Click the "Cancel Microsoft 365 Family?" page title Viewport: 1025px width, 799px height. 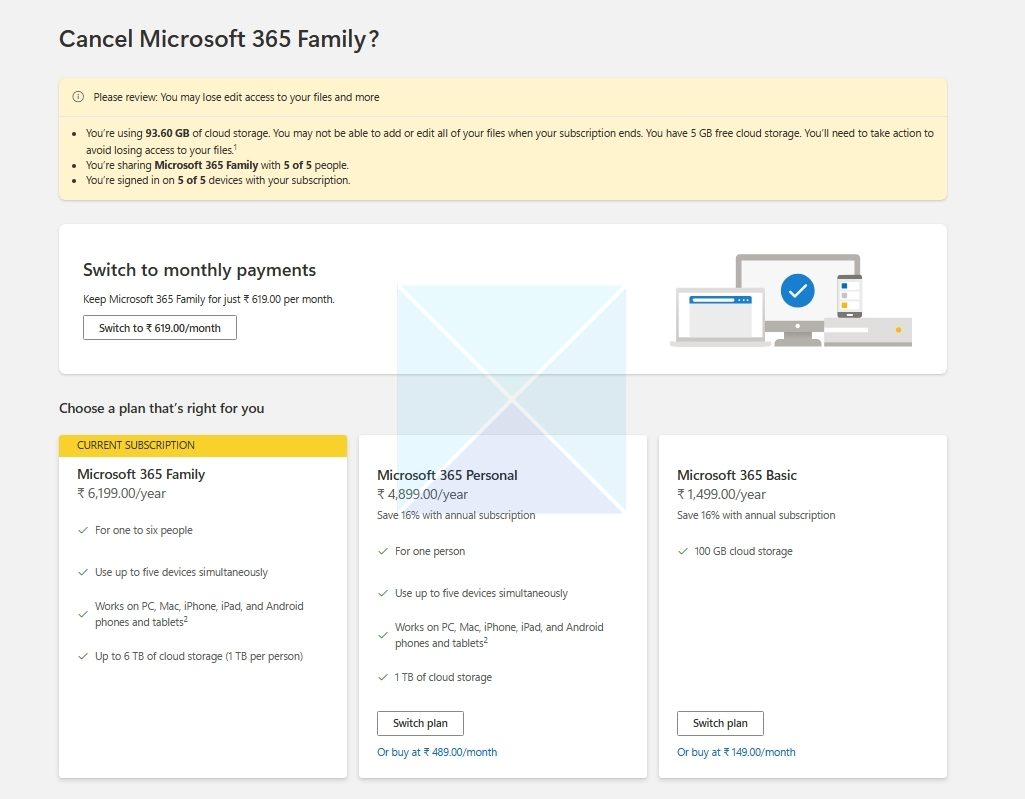point(219,39)
